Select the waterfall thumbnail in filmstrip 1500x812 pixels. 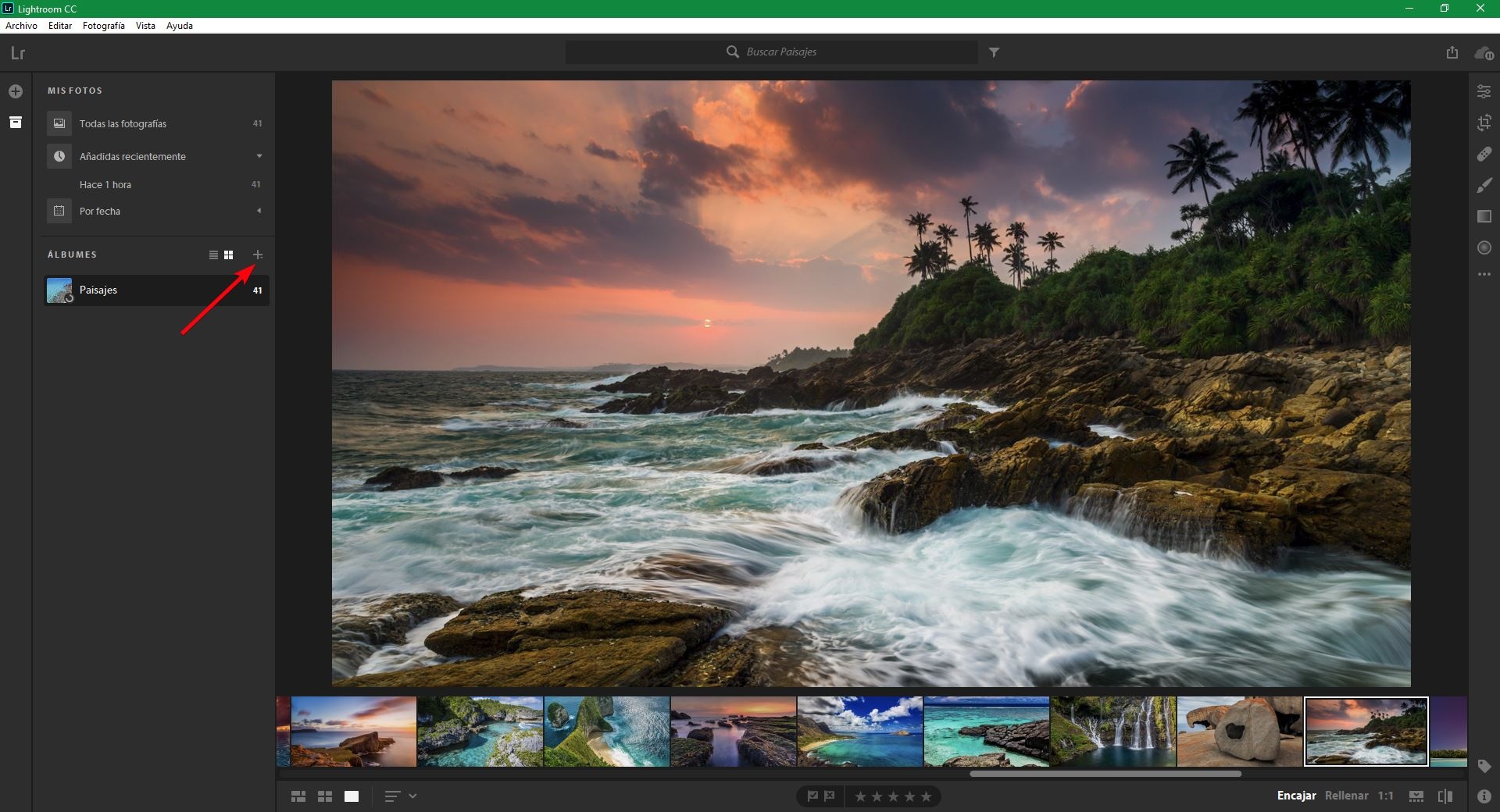(1113, 732)
